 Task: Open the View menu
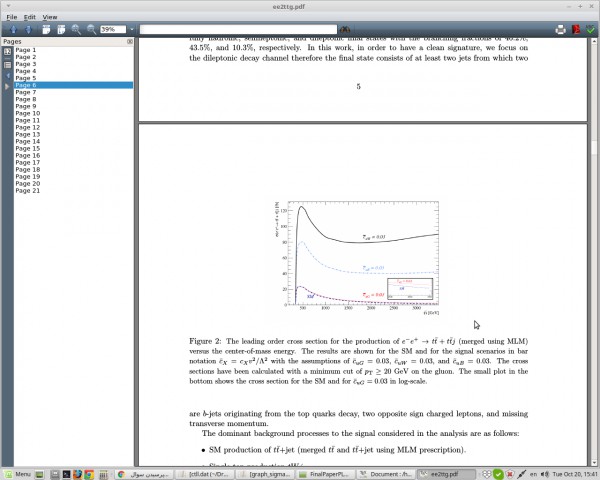[x=50, y=17]
